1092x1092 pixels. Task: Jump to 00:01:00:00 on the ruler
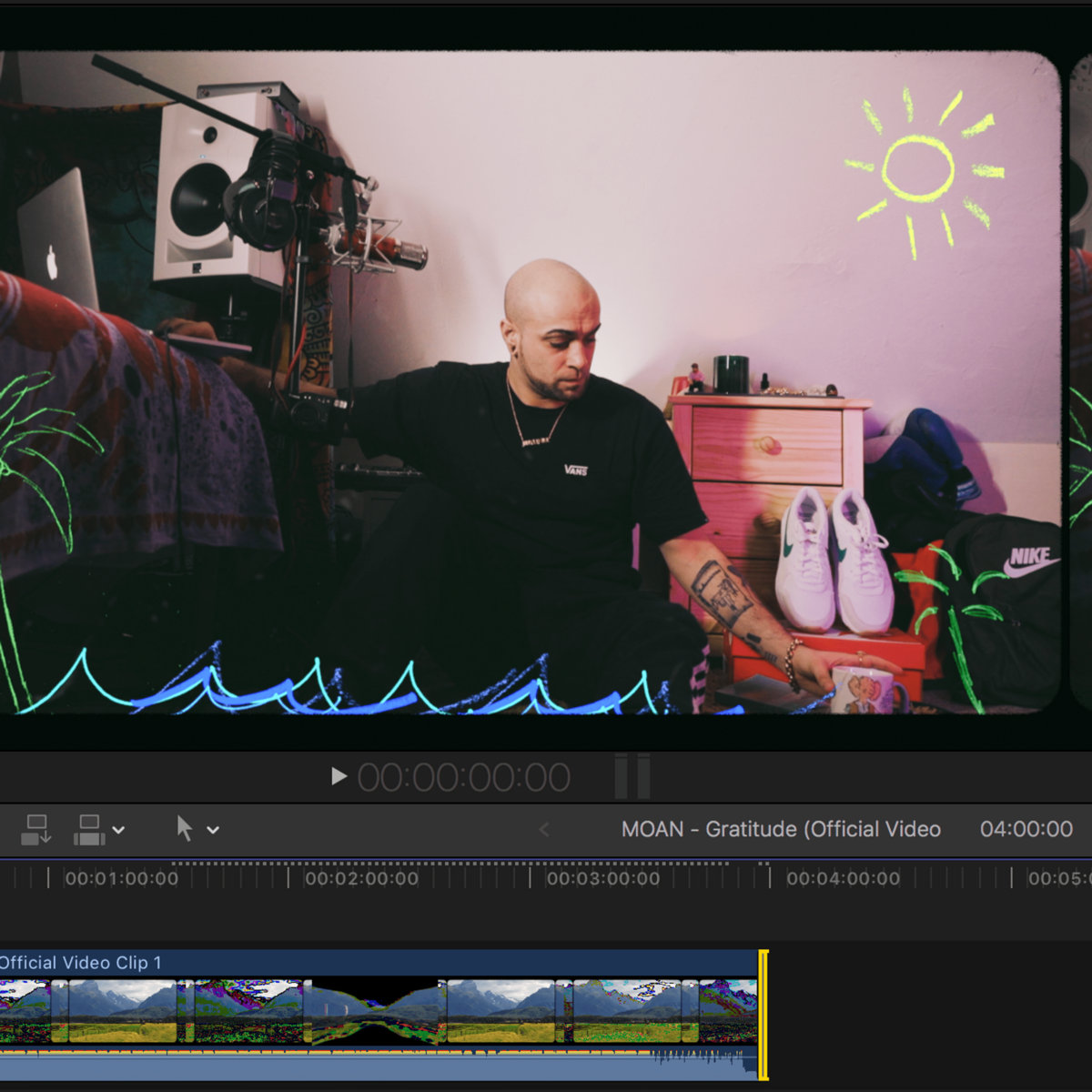tap(49, 878)
